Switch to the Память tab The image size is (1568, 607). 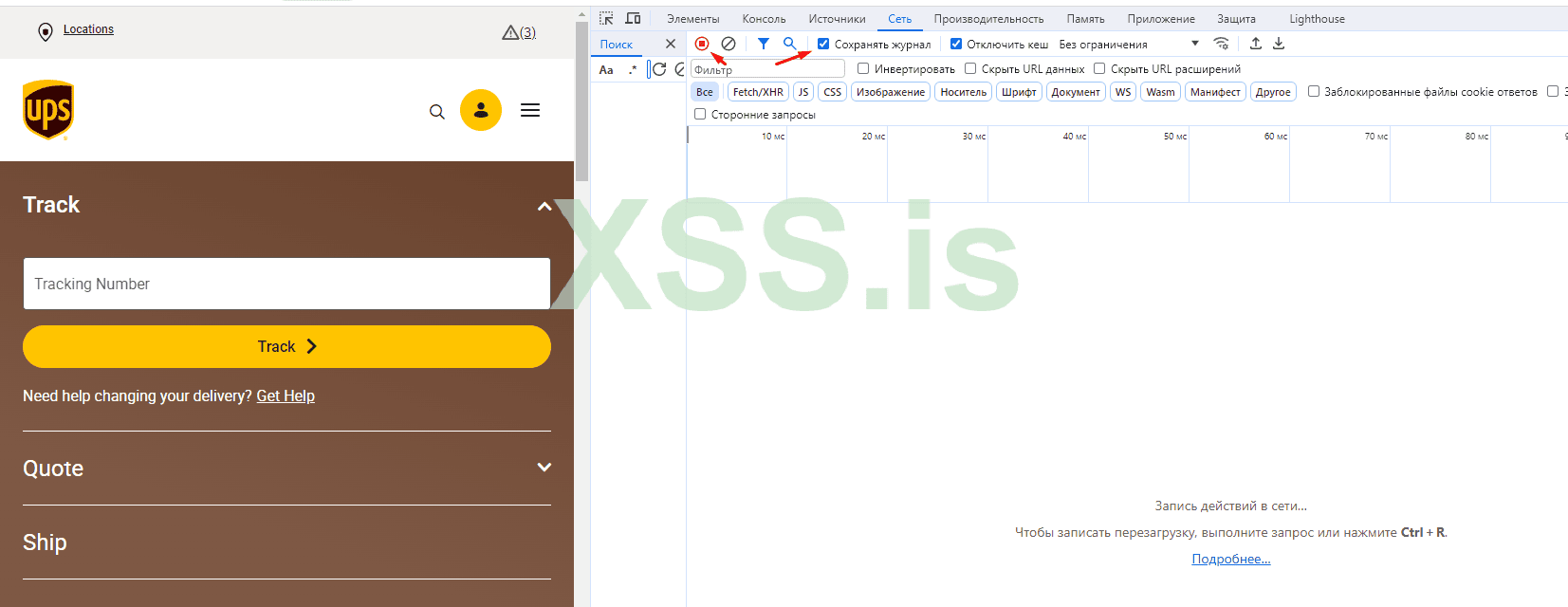pyautogui.click(x=1085, y=19)
